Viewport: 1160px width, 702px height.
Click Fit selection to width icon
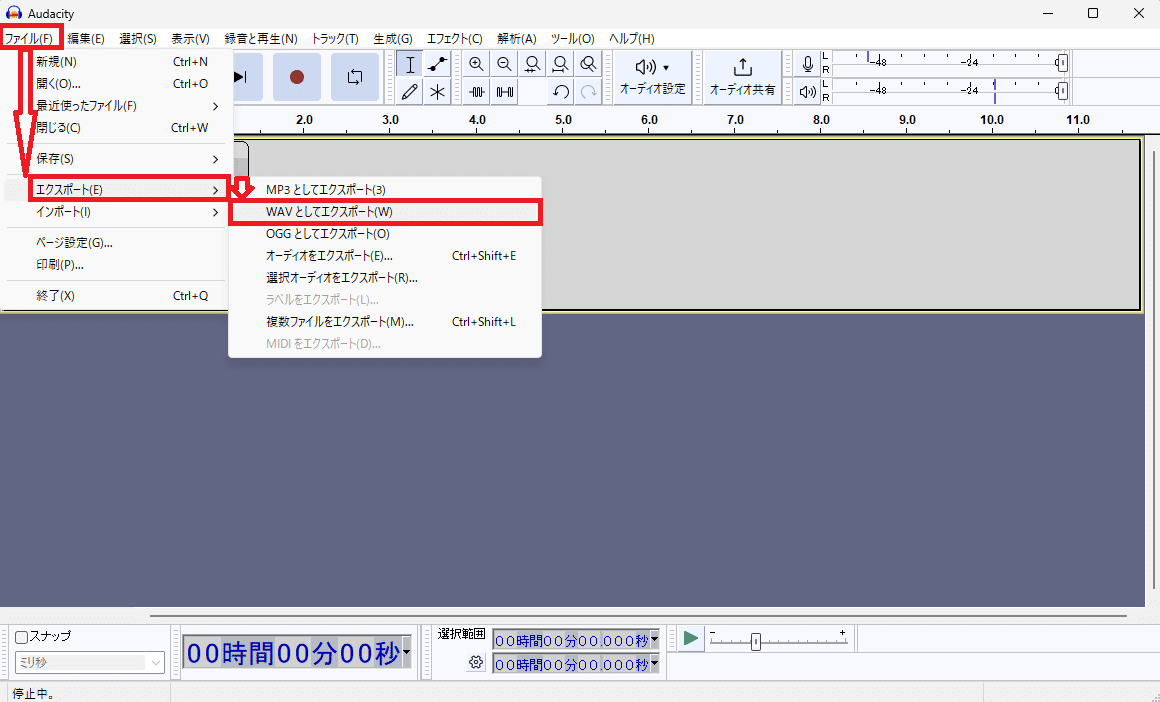[532, 64]
